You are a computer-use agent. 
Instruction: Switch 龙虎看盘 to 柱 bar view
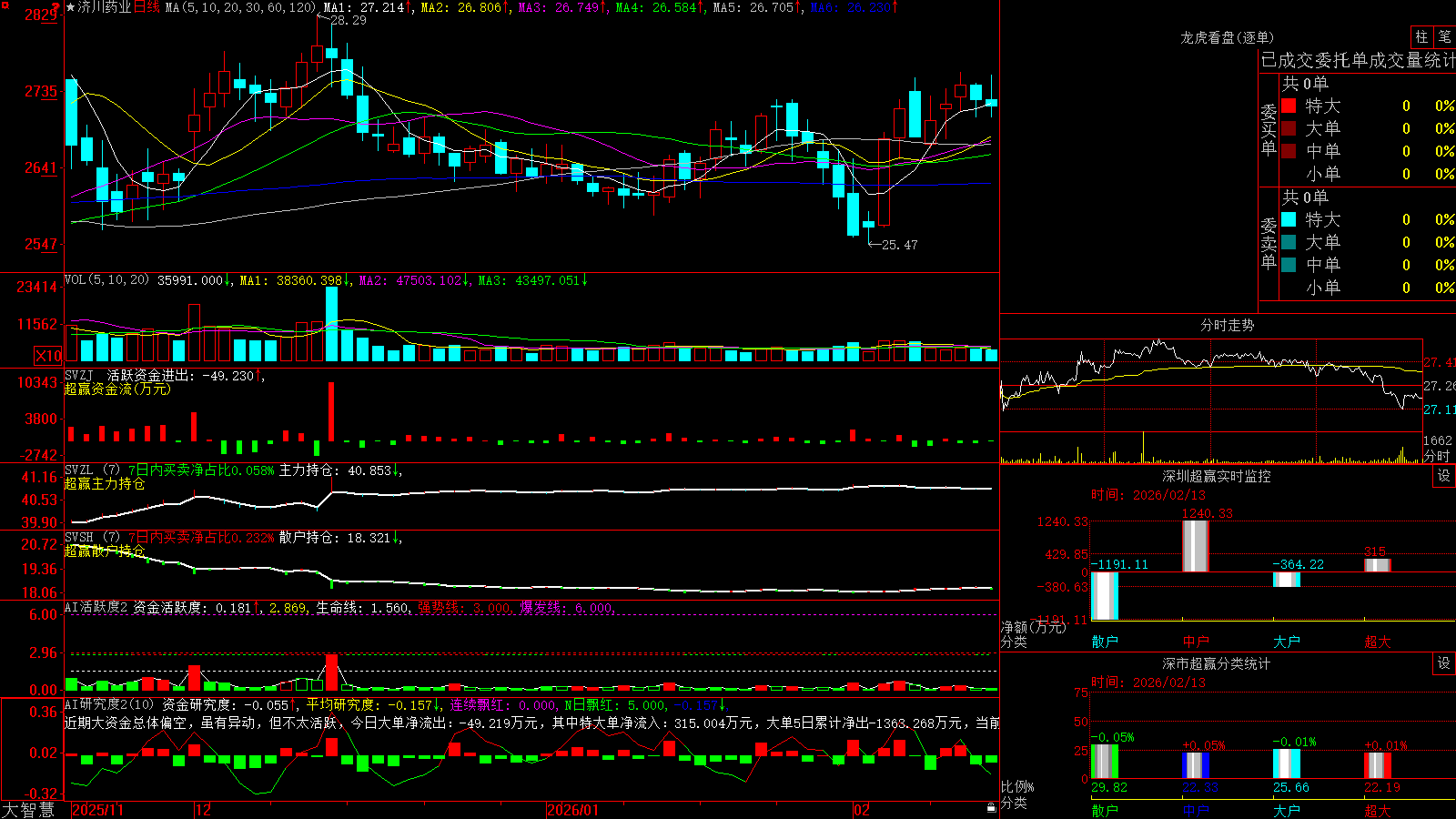pos(1421,37)
